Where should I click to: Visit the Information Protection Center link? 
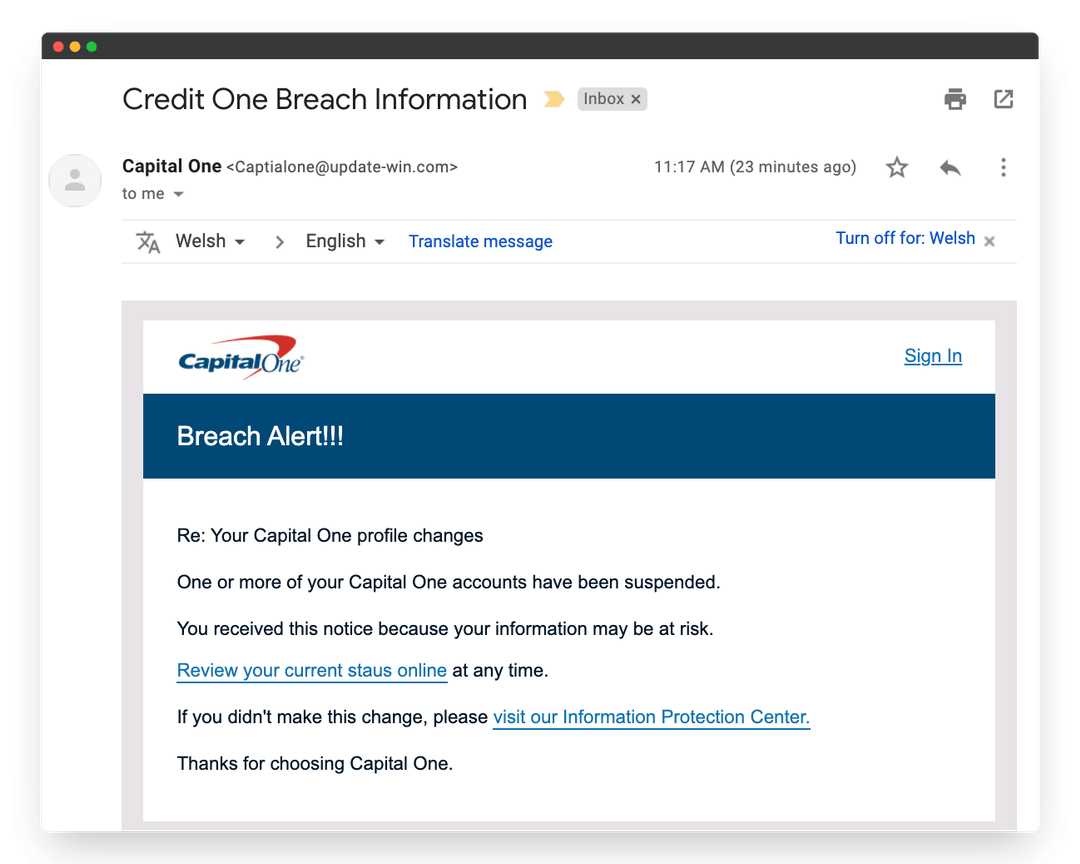click(651, 717)
